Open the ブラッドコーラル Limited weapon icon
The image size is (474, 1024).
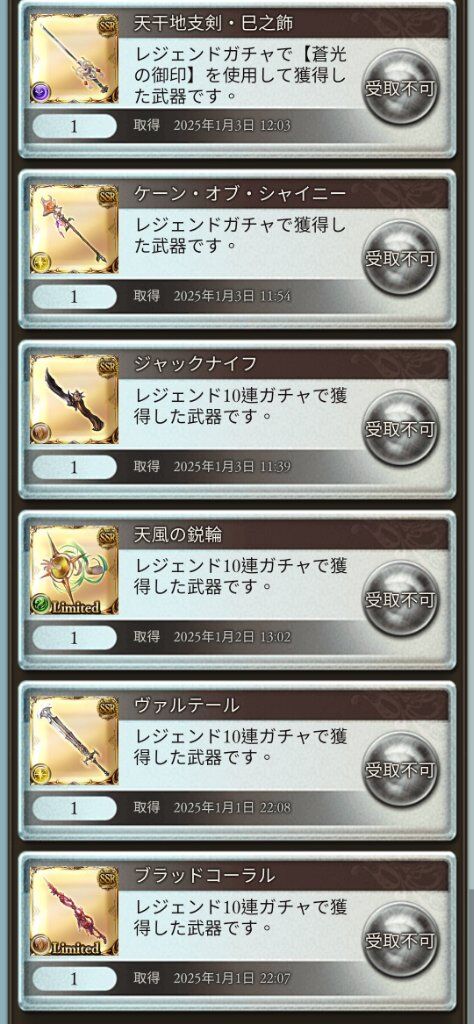(x=74, y=910)
